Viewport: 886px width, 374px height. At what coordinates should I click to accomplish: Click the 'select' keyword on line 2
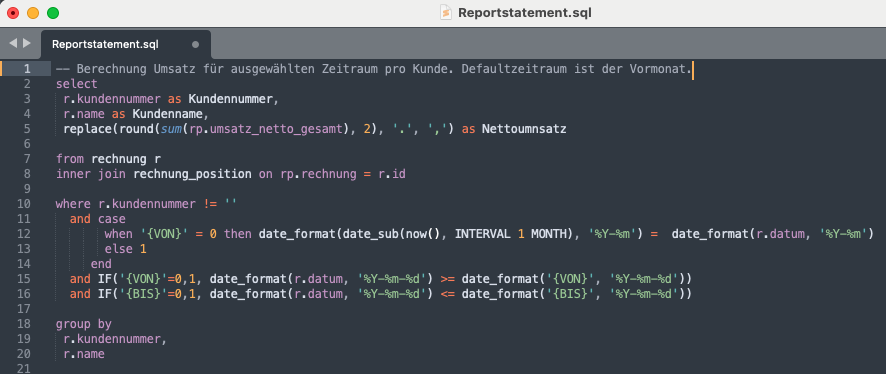tap(77, 84)
